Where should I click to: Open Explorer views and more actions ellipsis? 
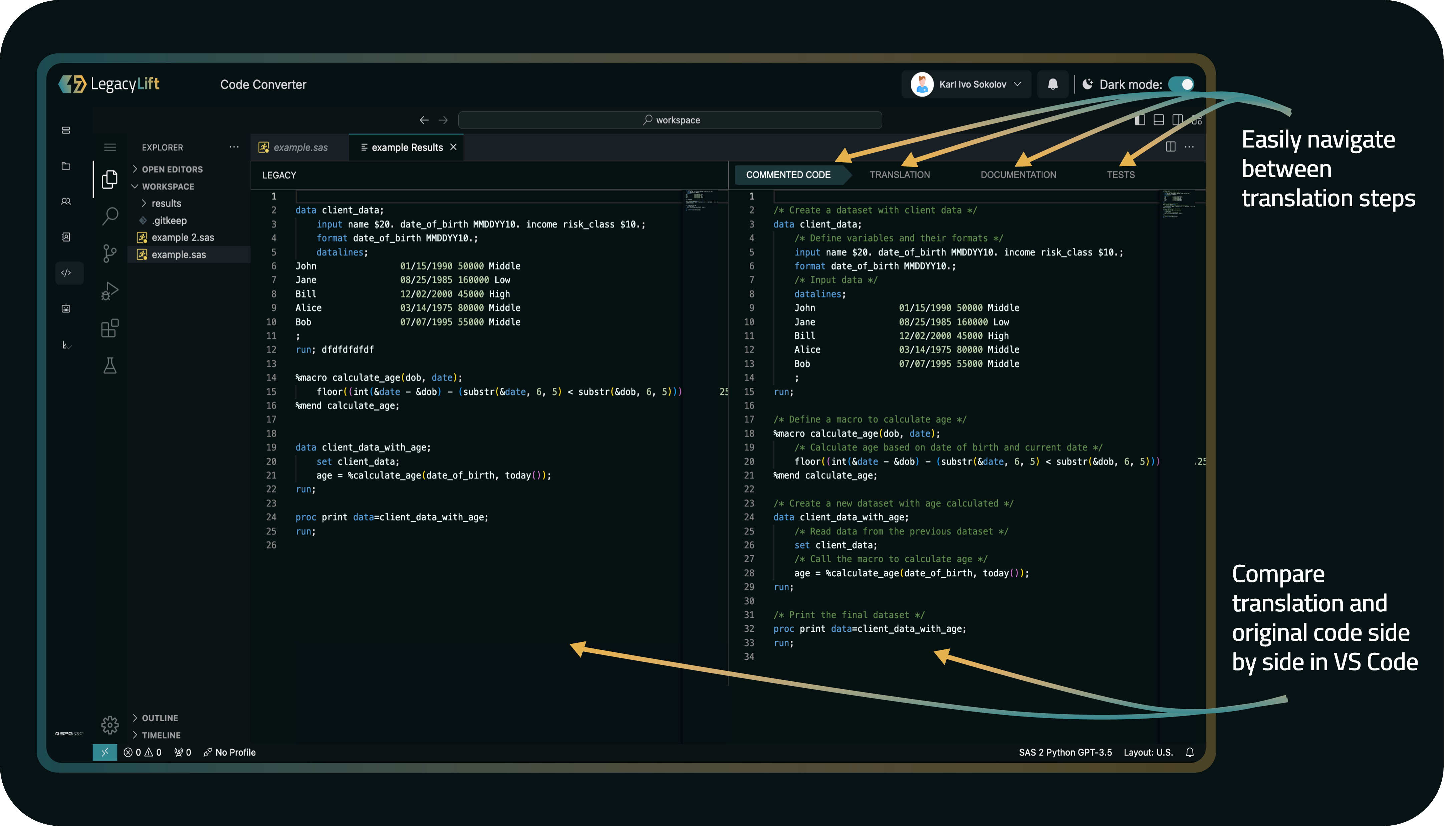tap(234, 147)
